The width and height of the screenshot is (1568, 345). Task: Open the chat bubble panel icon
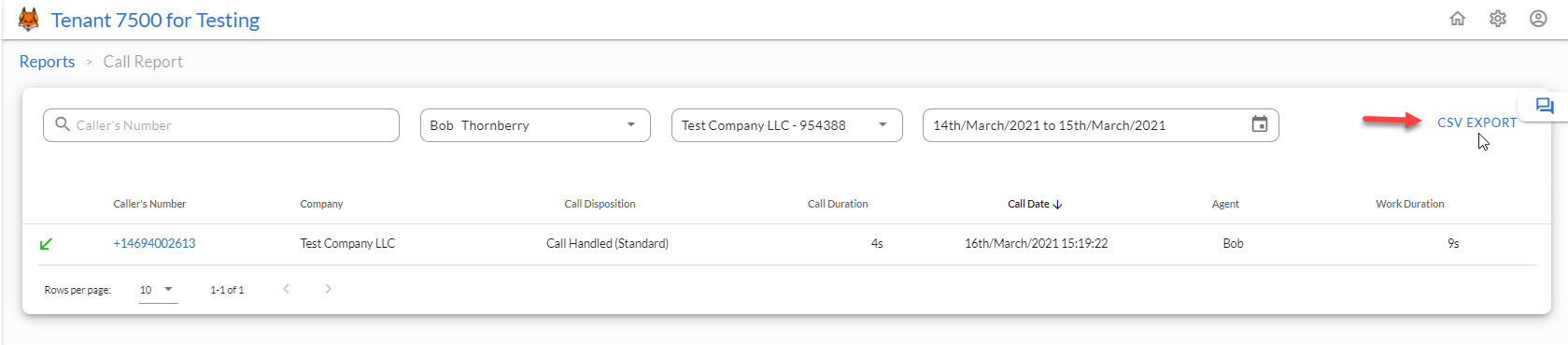point(1545,106)
